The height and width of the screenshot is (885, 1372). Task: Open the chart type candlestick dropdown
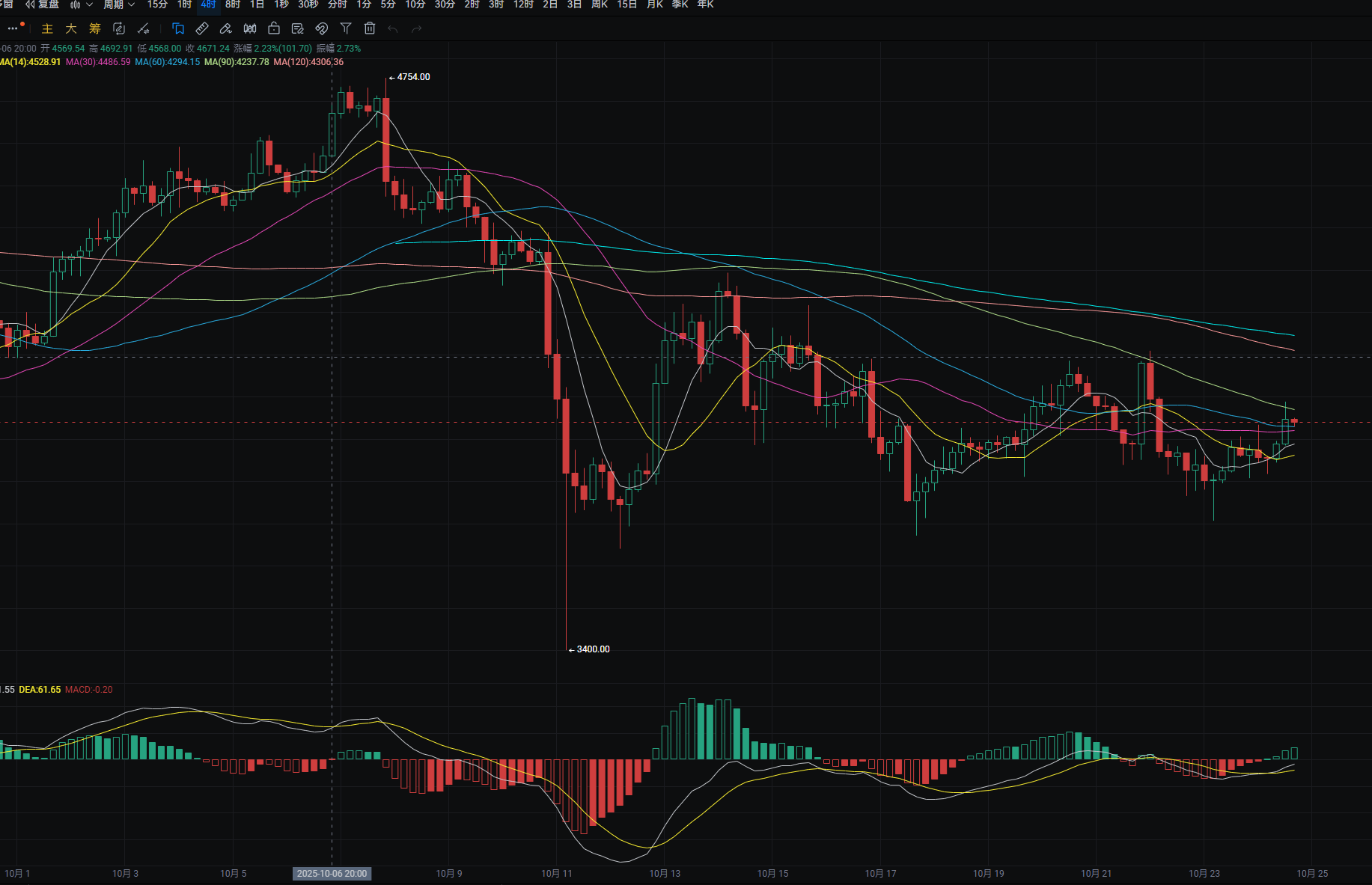click(x=81, y=4)
